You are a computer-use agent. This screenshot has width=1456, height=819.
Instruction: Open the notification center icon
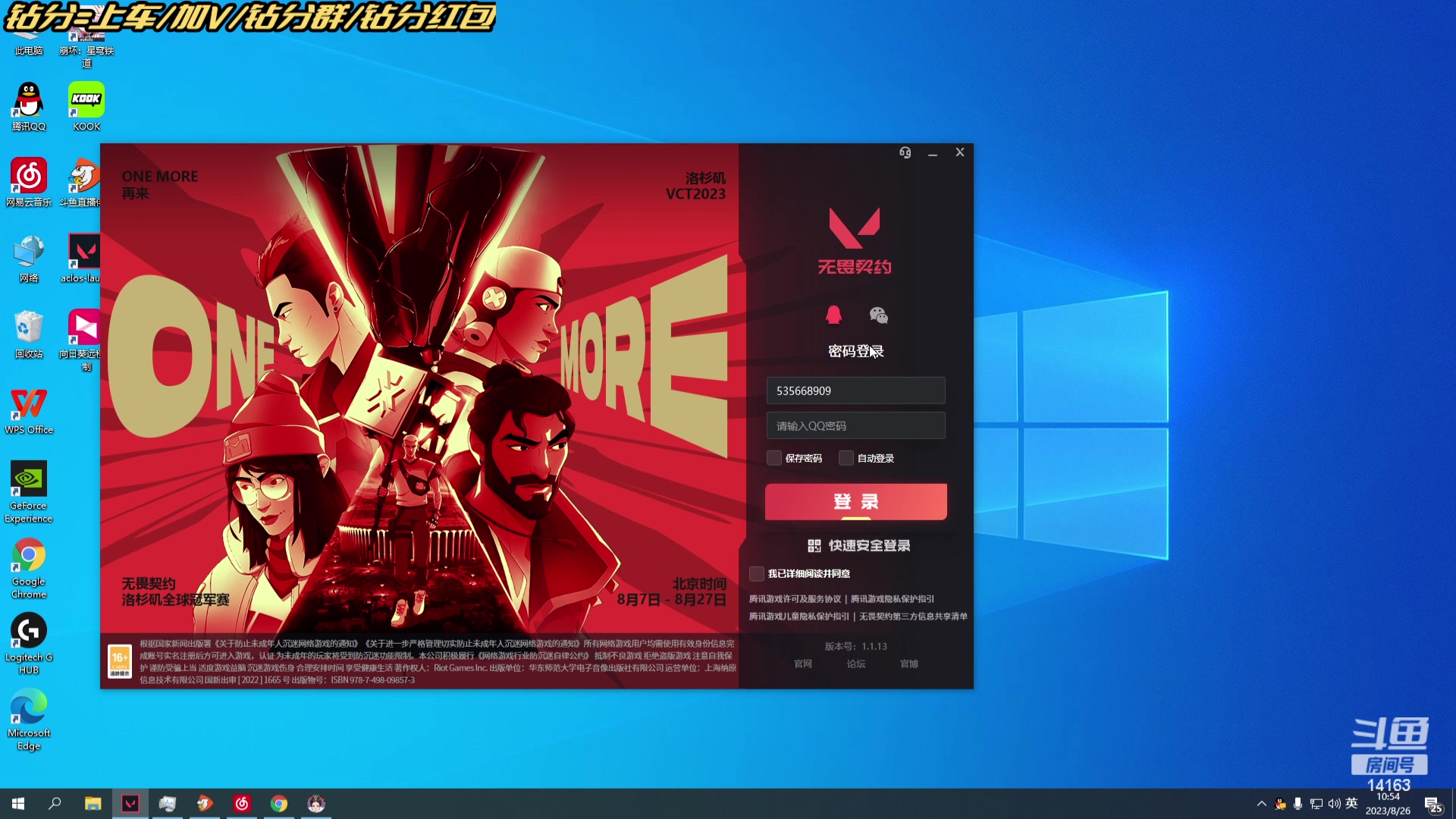coord(1433,805)
